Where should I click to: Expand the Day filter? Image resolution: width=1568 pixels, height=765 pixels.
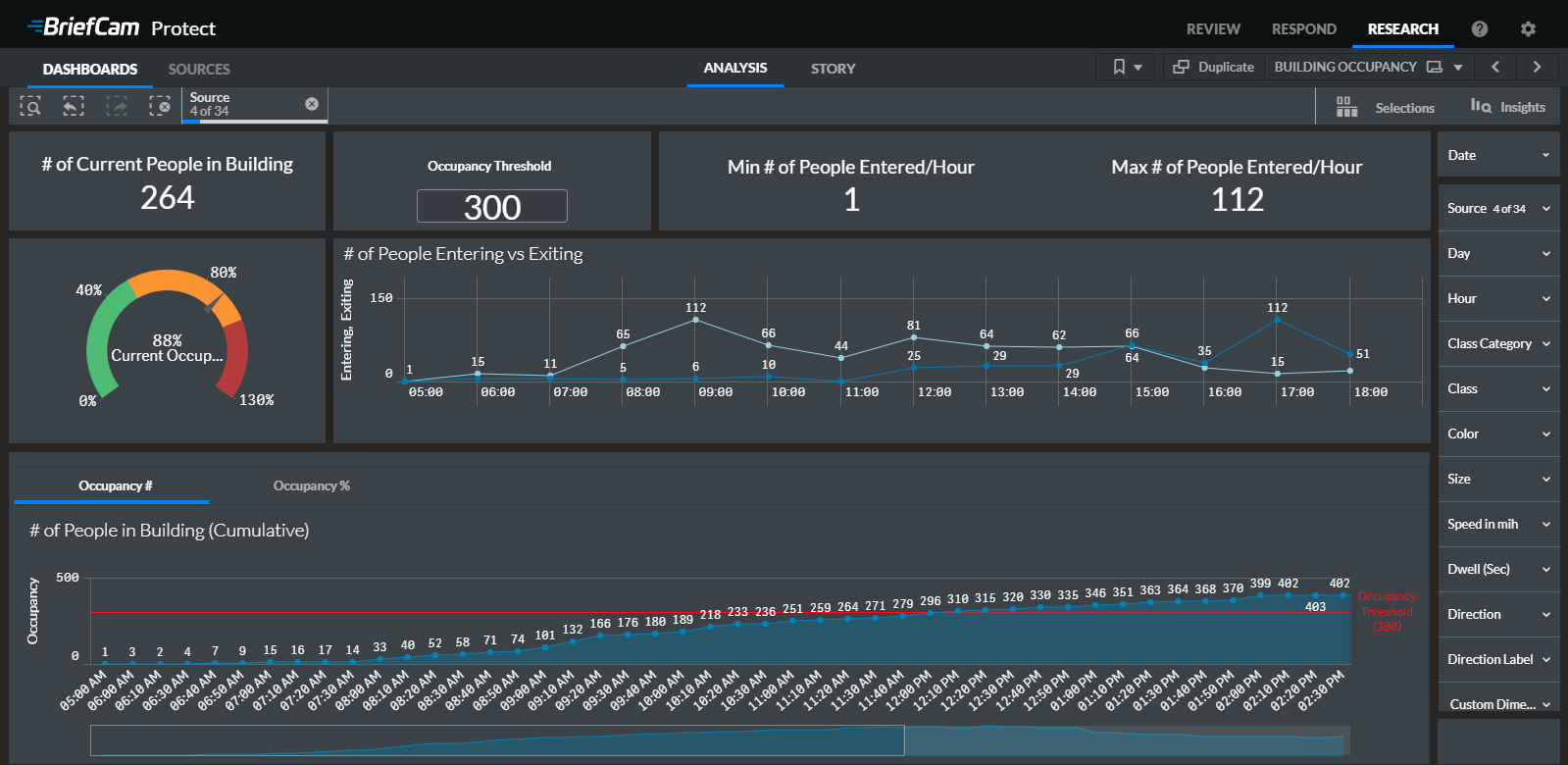click(x=1498, y=253)
